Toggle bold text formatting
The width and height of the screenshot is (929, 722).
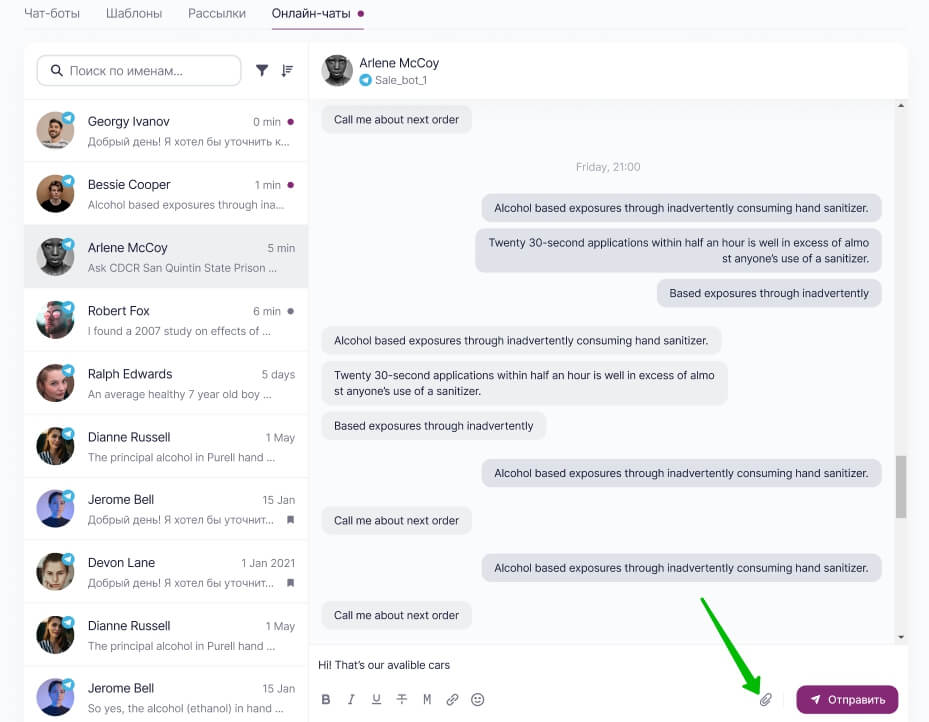point(326,699)
